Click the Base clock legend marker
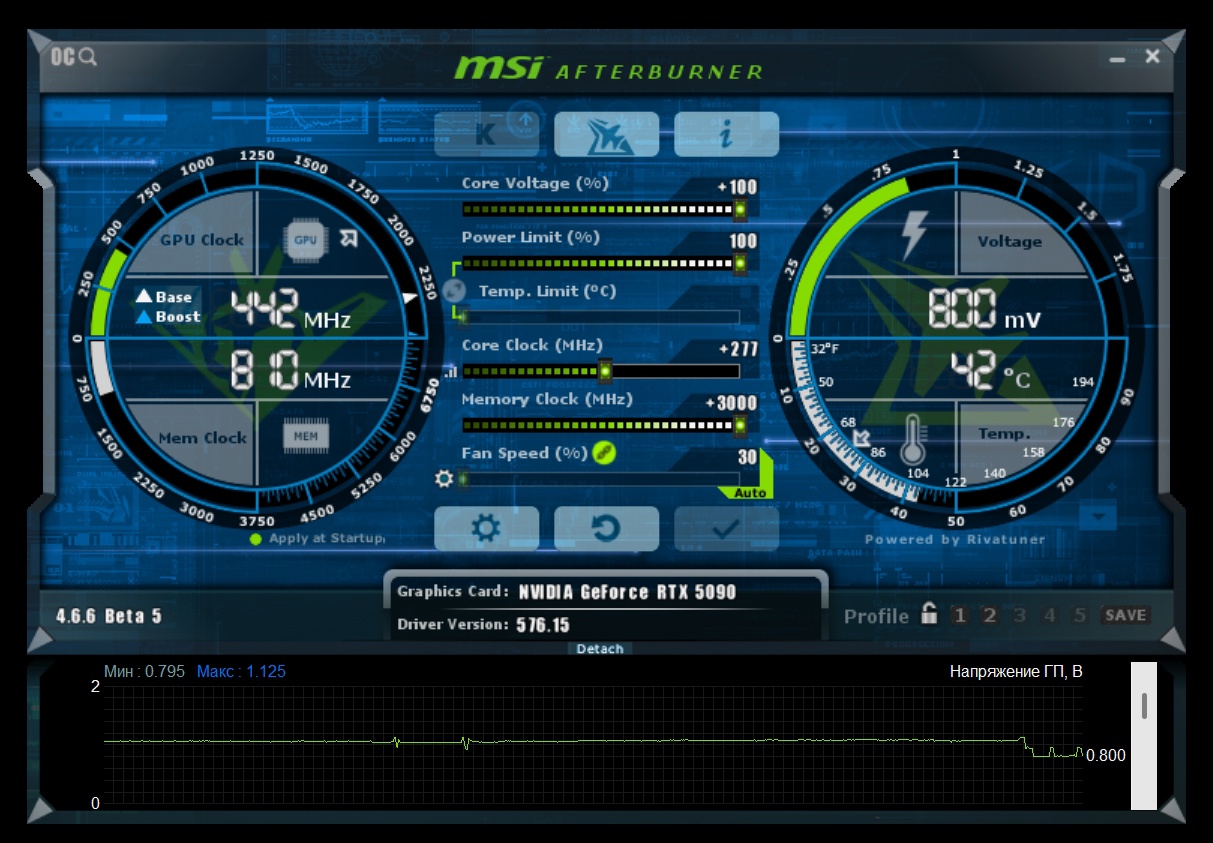This screenshot has width=1213, height=843. point(164,297)
